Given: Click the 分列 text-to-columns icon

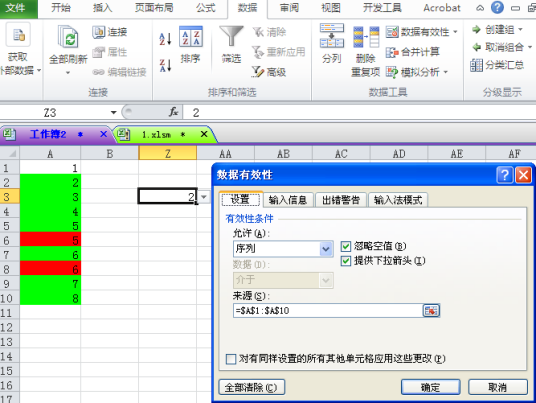Looking at the screenshot, I should 332,36.
